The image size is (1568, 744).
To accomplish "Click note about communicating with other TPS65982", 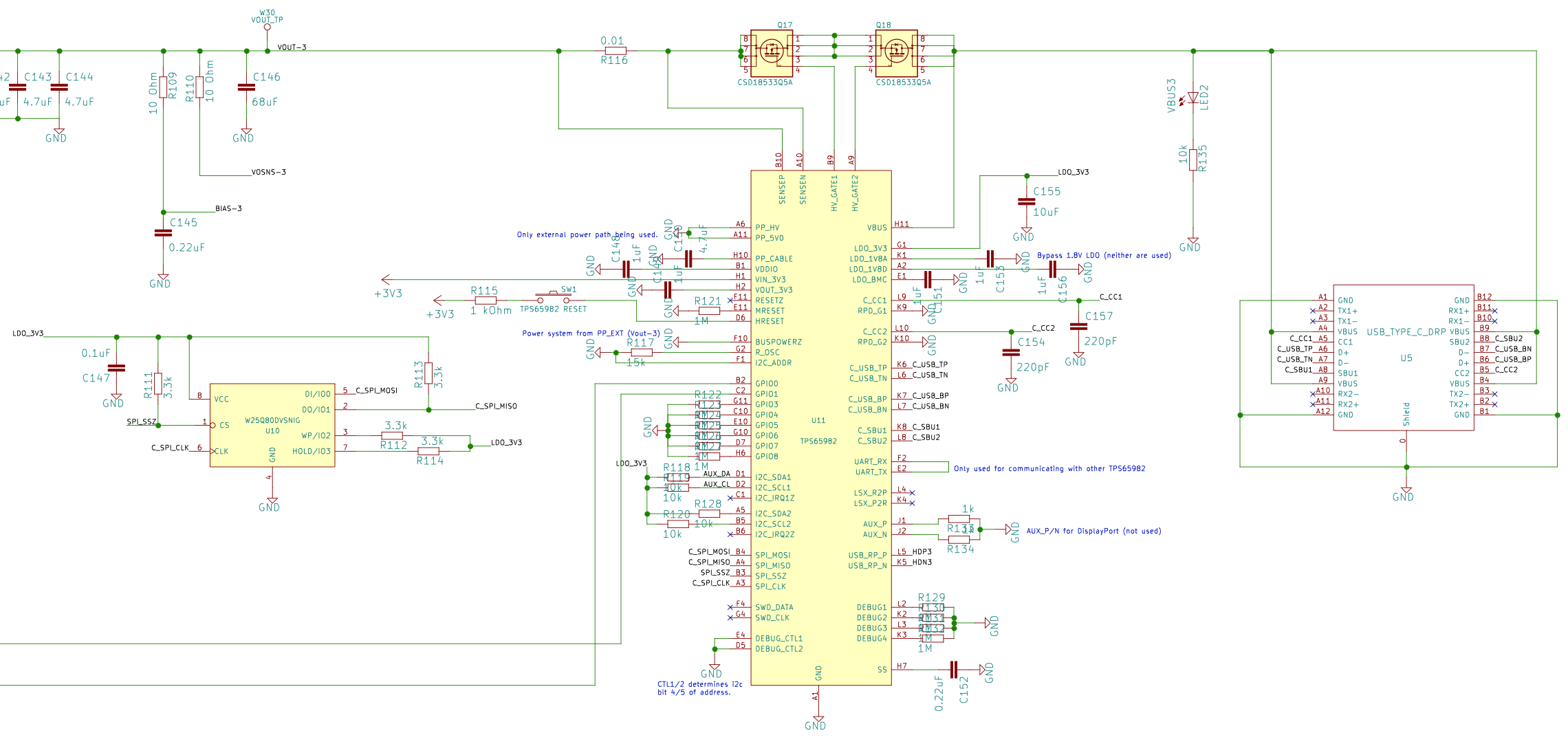I will pyautogui.click(x=1049, y=468).
